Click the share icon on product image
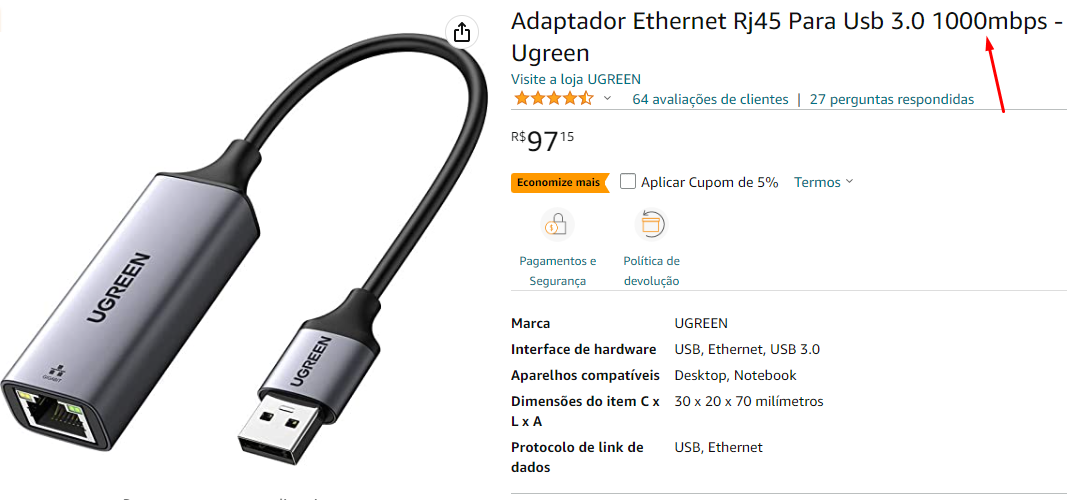This screenshot has height=500, width=1067. tap(462, 32)
